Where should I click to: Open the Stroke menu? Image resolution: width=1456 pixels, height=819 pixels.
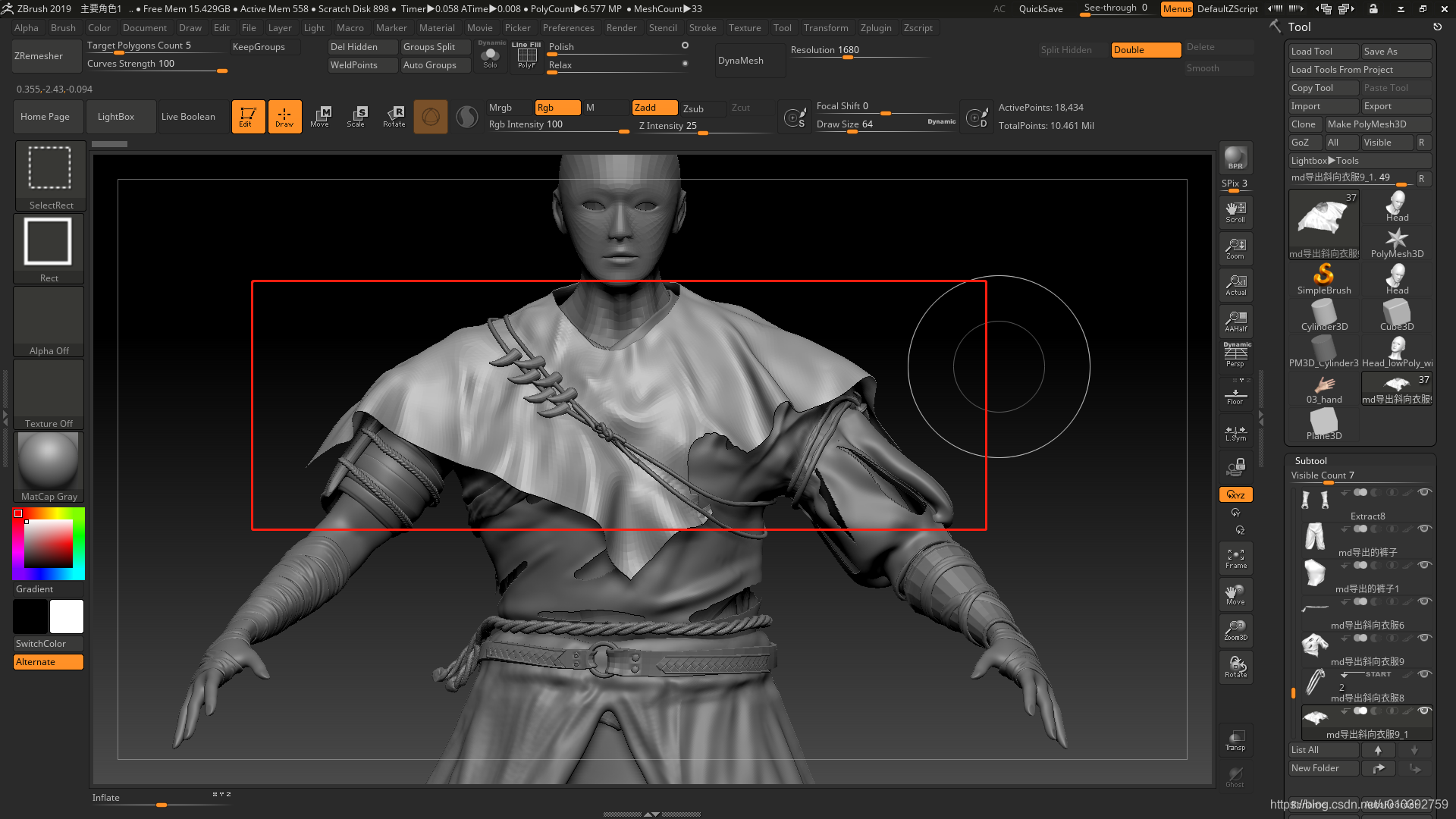[x=702, y=28]
